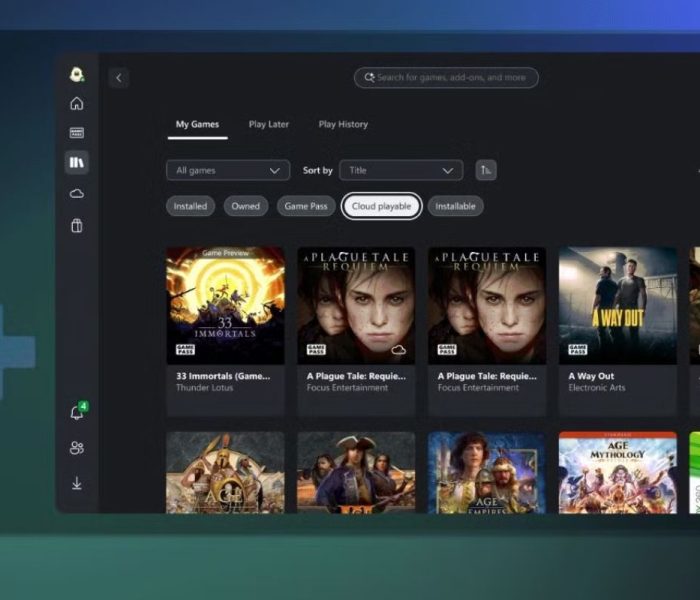700x600 pixels.
Task: Click the Game Preview banner on 33 Immortals
Action: click(x=225, y=253)
